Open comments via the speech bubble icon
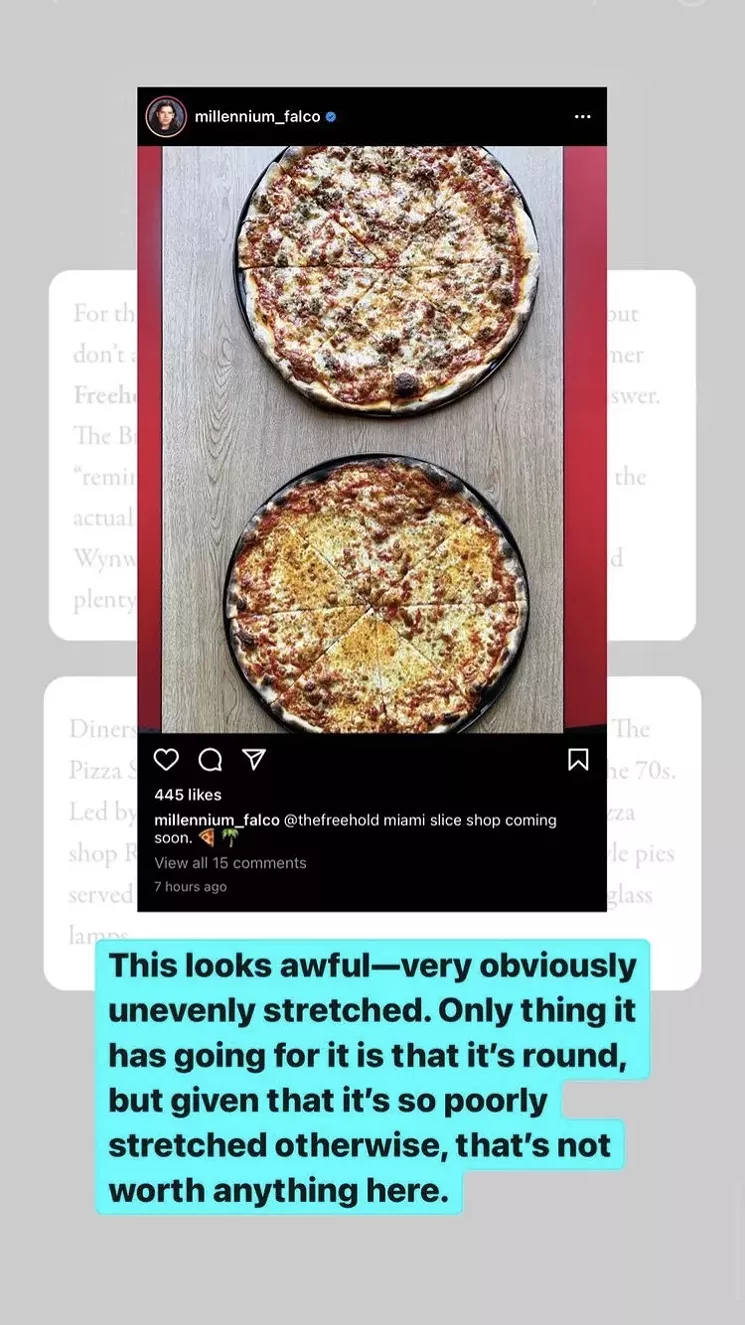 click(x=210, y=760)
